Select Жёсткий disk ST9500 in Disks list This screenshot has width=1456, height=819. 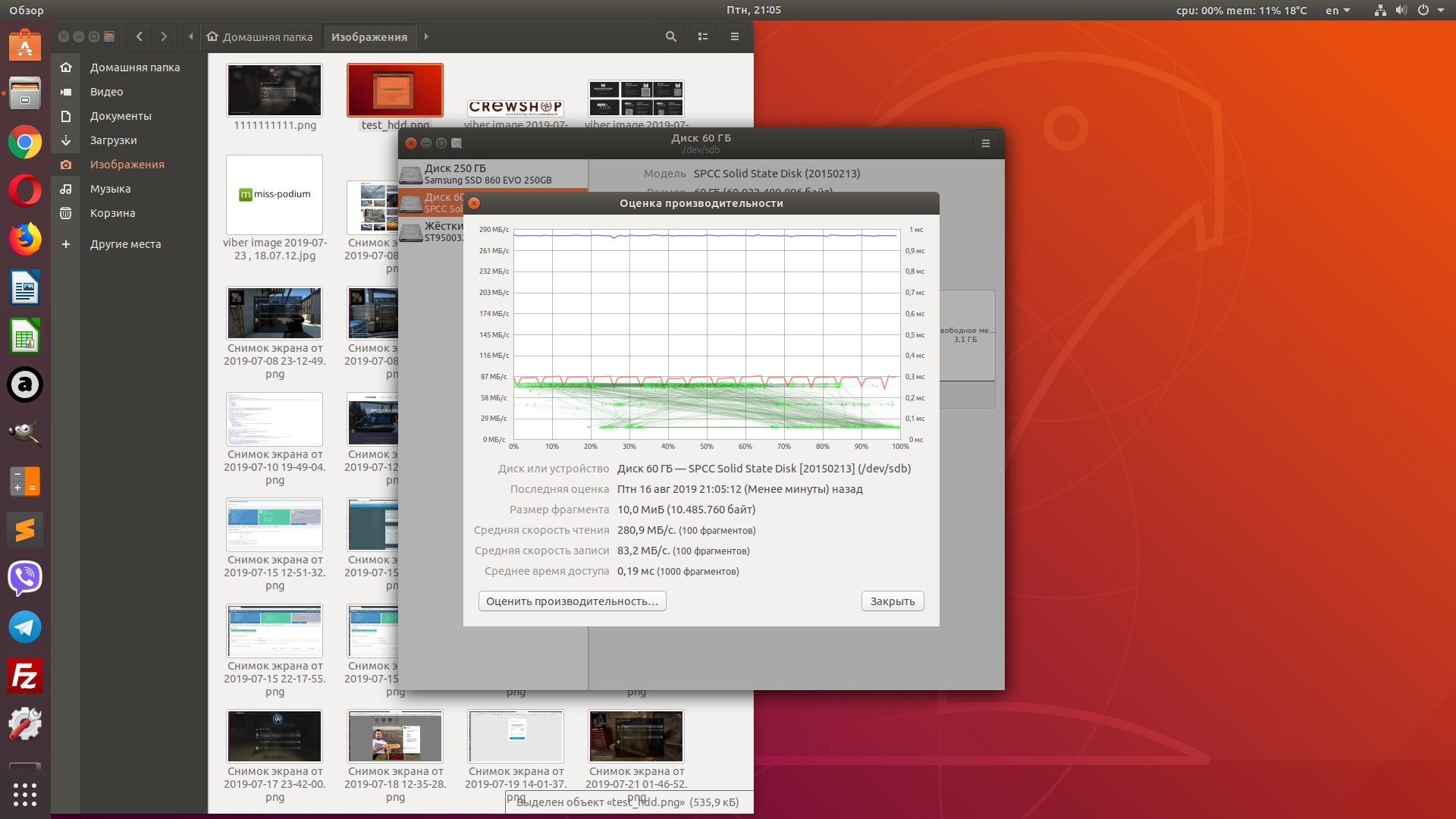pos(431,231)
